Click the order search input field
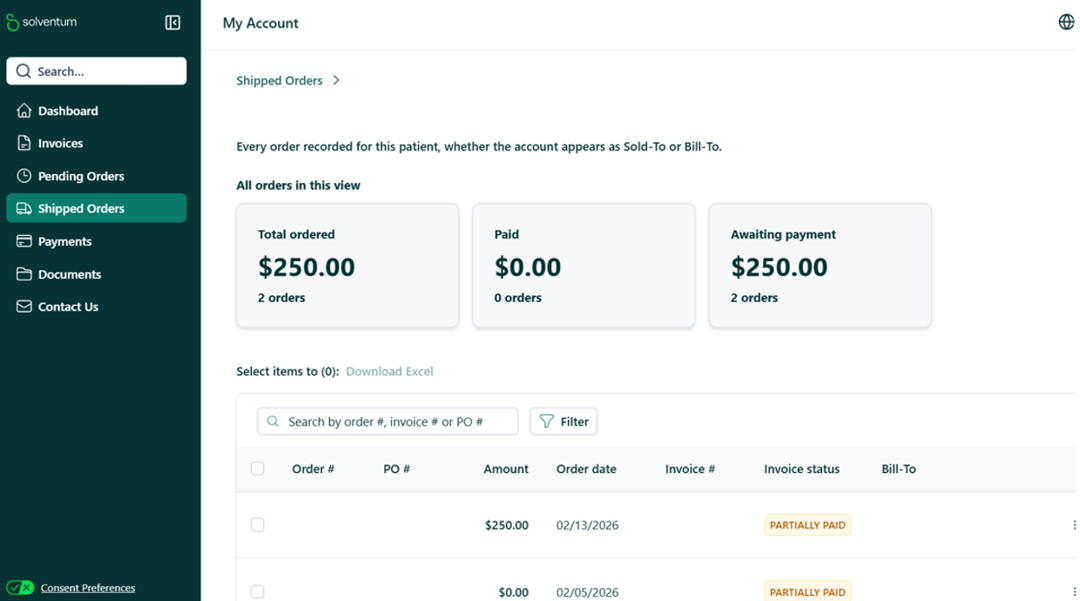Screen dimensions: 1080x601 tap(388, 421)
